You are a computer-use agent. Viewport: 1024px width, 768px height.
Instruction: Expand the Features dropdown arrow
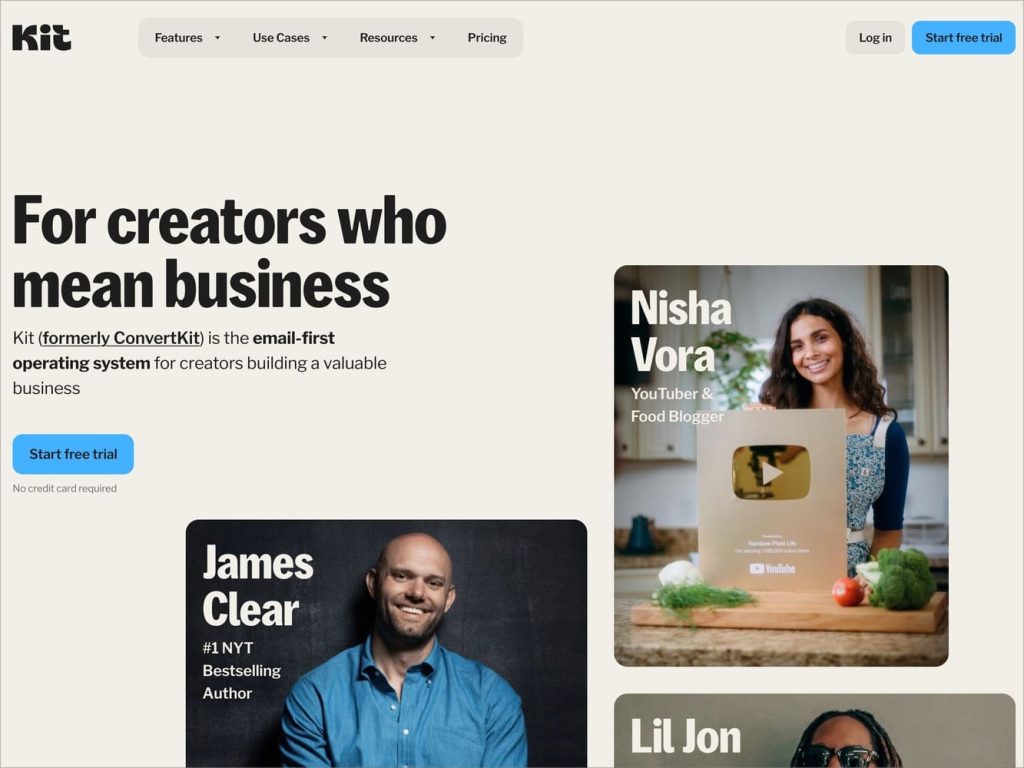coord(217,38)
